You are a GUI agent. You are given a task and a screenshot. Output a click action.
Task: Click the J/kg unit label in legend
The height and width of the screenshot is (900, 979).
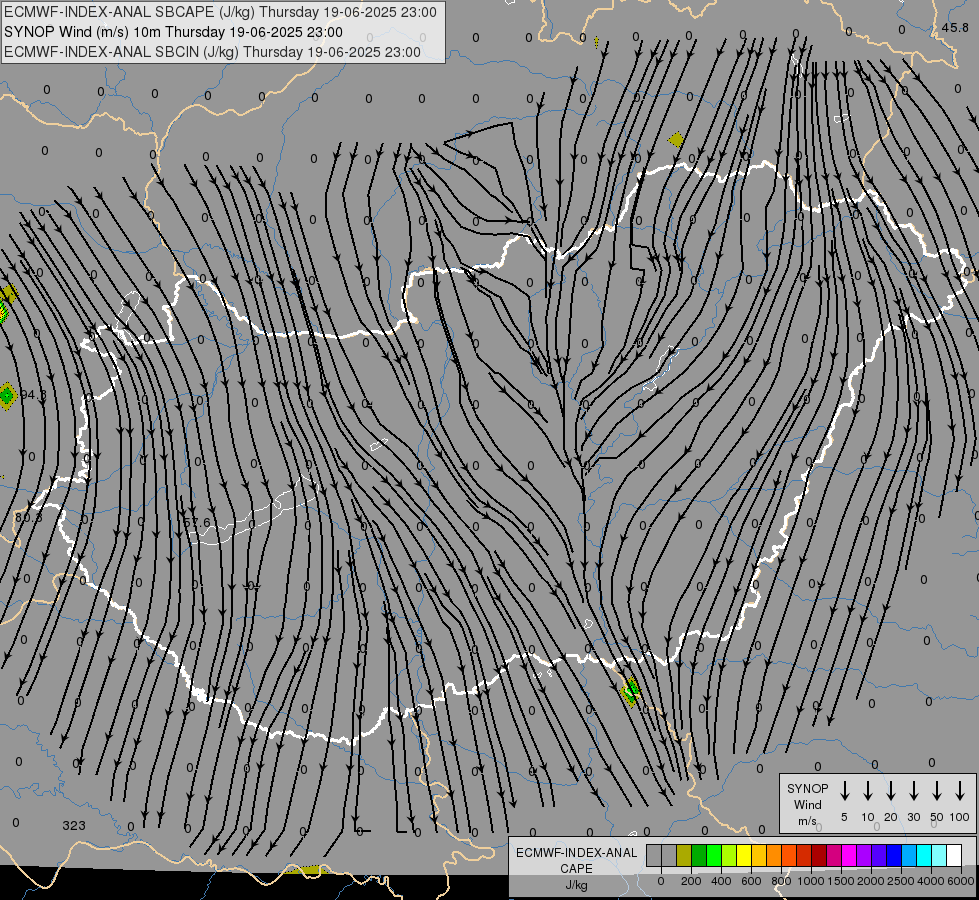(x=576, y=885)
